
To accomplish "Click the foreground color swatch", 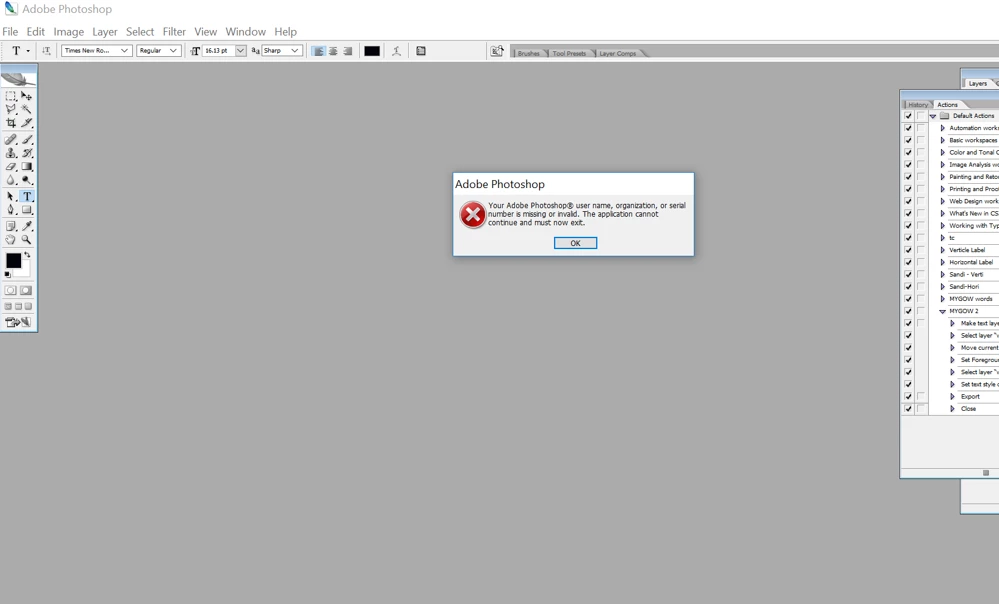I will coord(13,261).
